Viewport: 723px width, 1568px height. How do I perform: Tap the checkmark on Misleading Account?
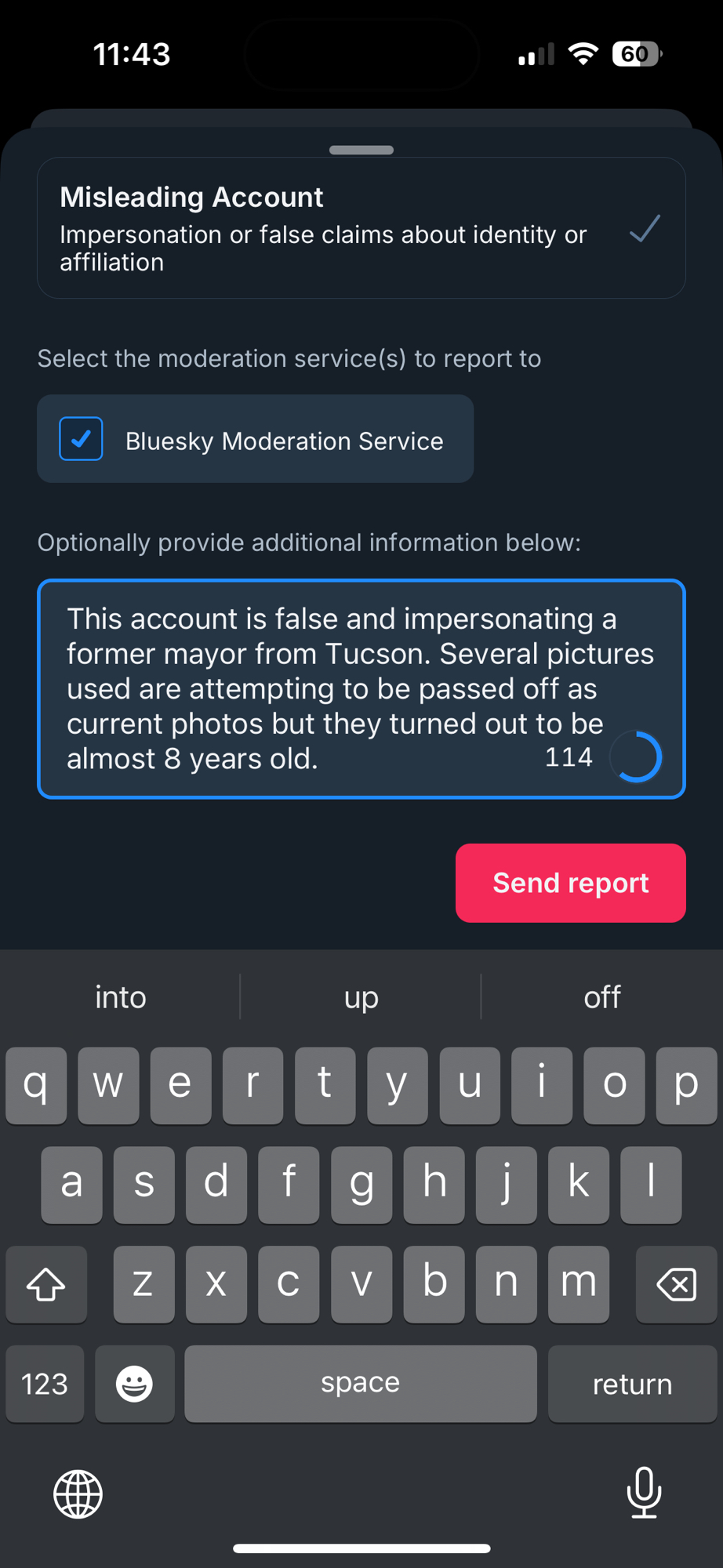(x=645, y=229)
